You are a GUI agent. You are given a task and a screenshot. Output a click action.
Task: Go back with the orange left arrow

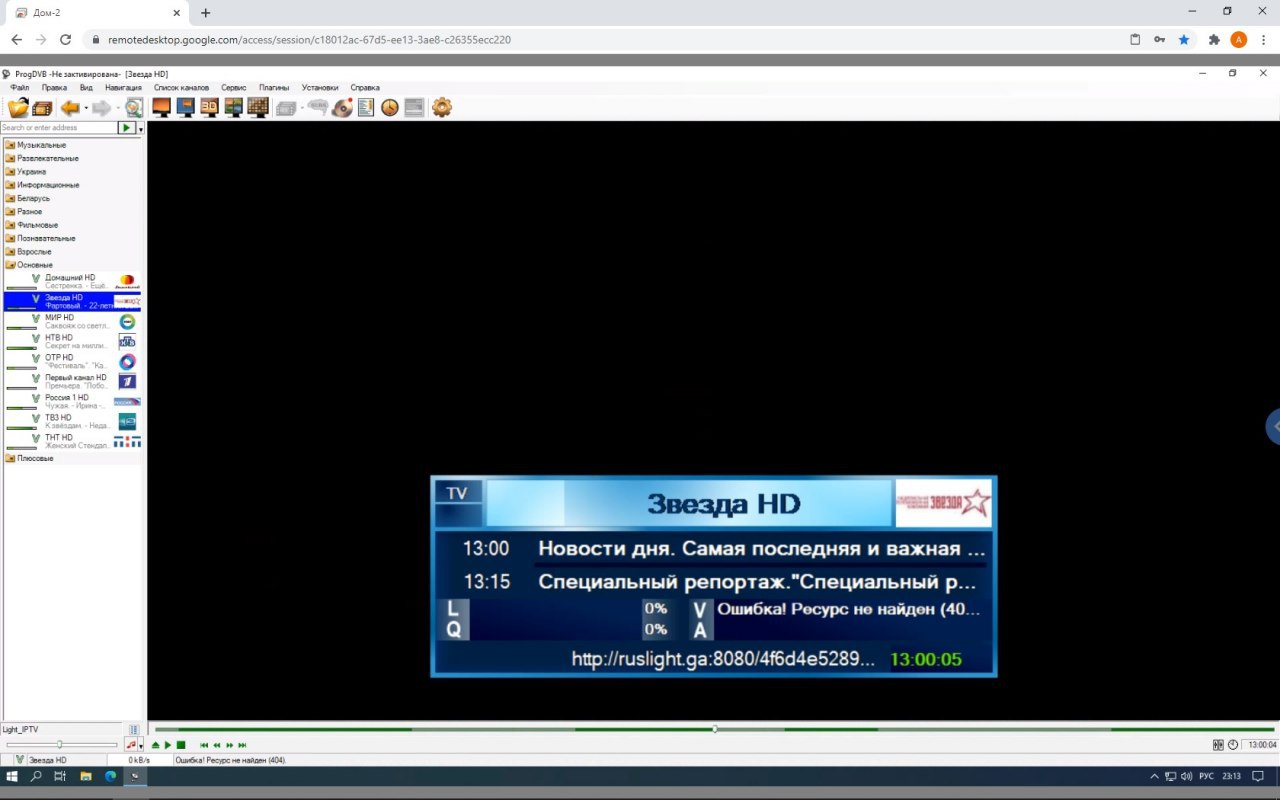(x=70, y=108)
